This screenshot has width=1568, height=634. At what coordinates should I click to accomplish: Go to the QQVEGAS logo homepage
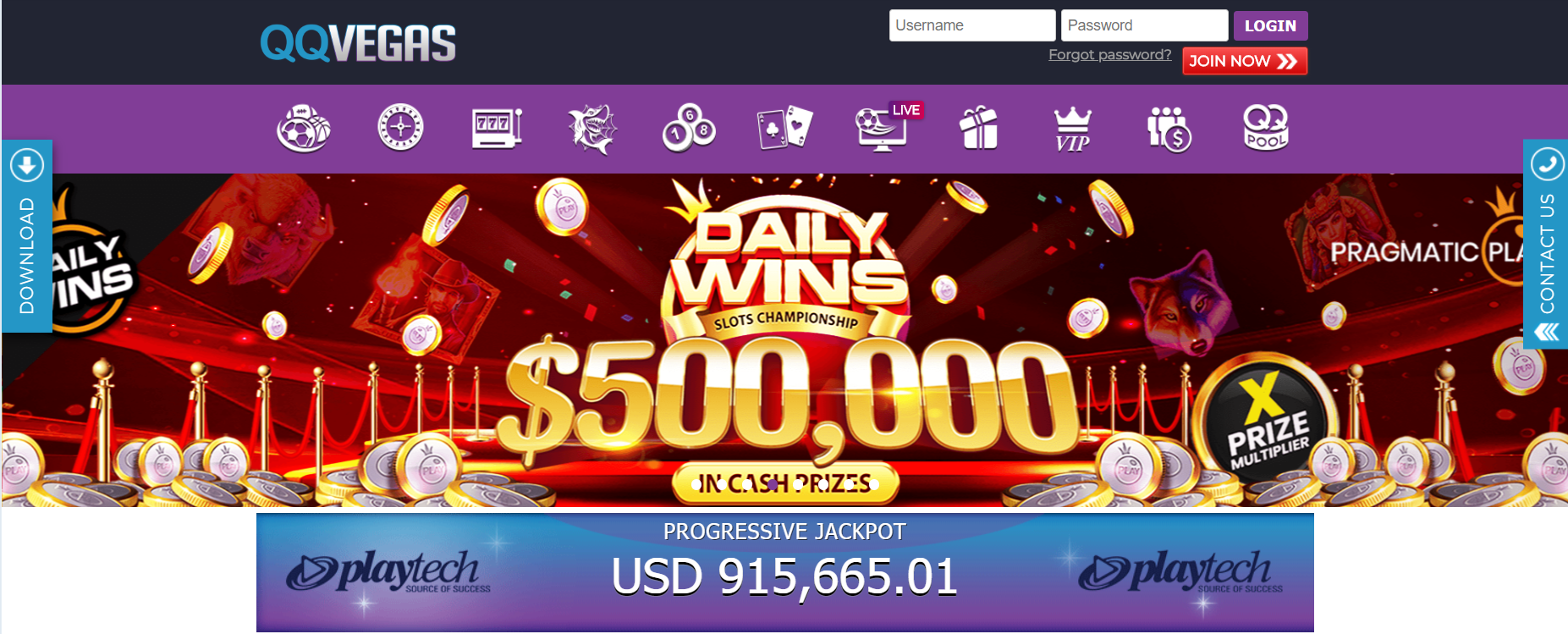pos(358,43)
